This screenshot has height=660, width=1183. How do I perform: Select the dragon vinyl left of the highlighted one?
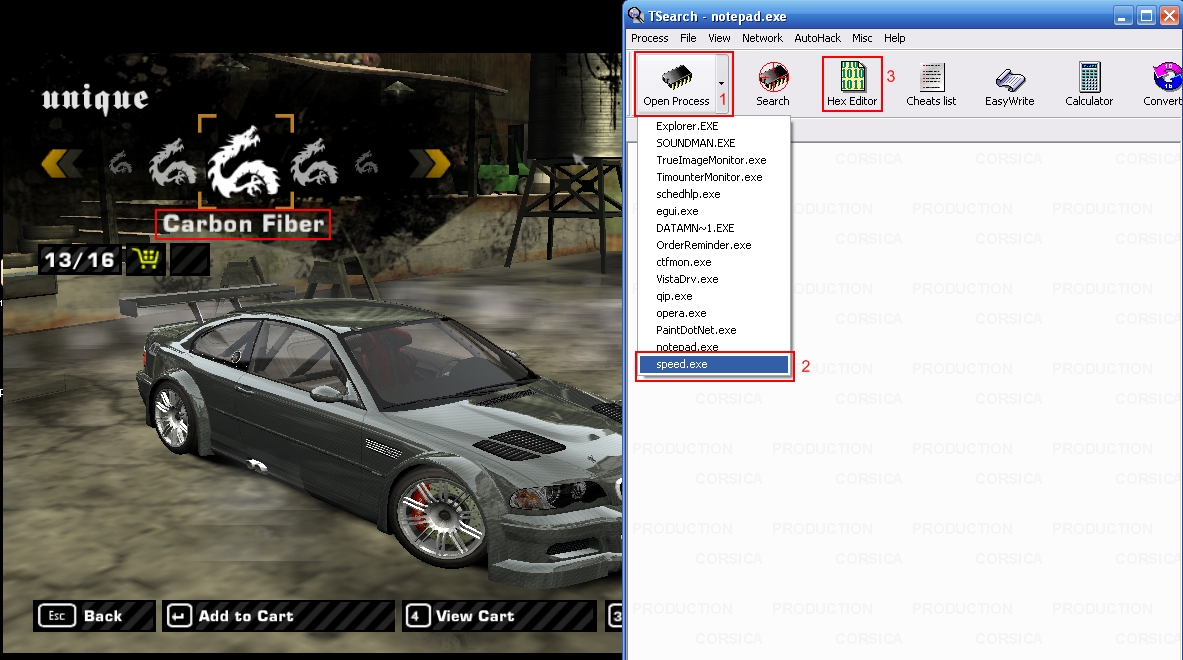[171, 161]
